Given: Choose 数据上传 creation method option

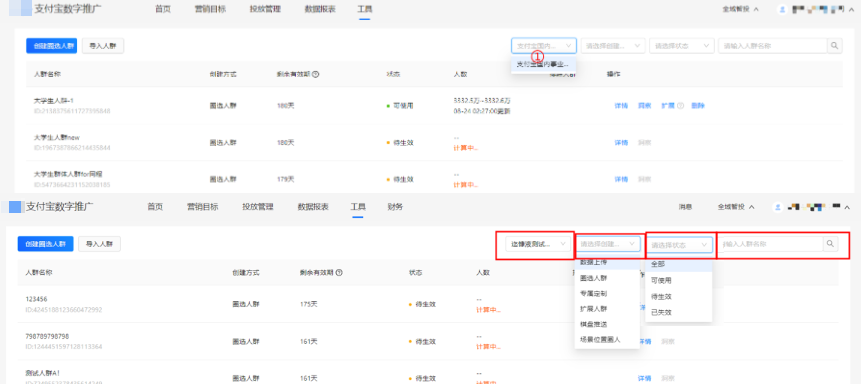Looking at the screenshot, I should click(607, 263).
